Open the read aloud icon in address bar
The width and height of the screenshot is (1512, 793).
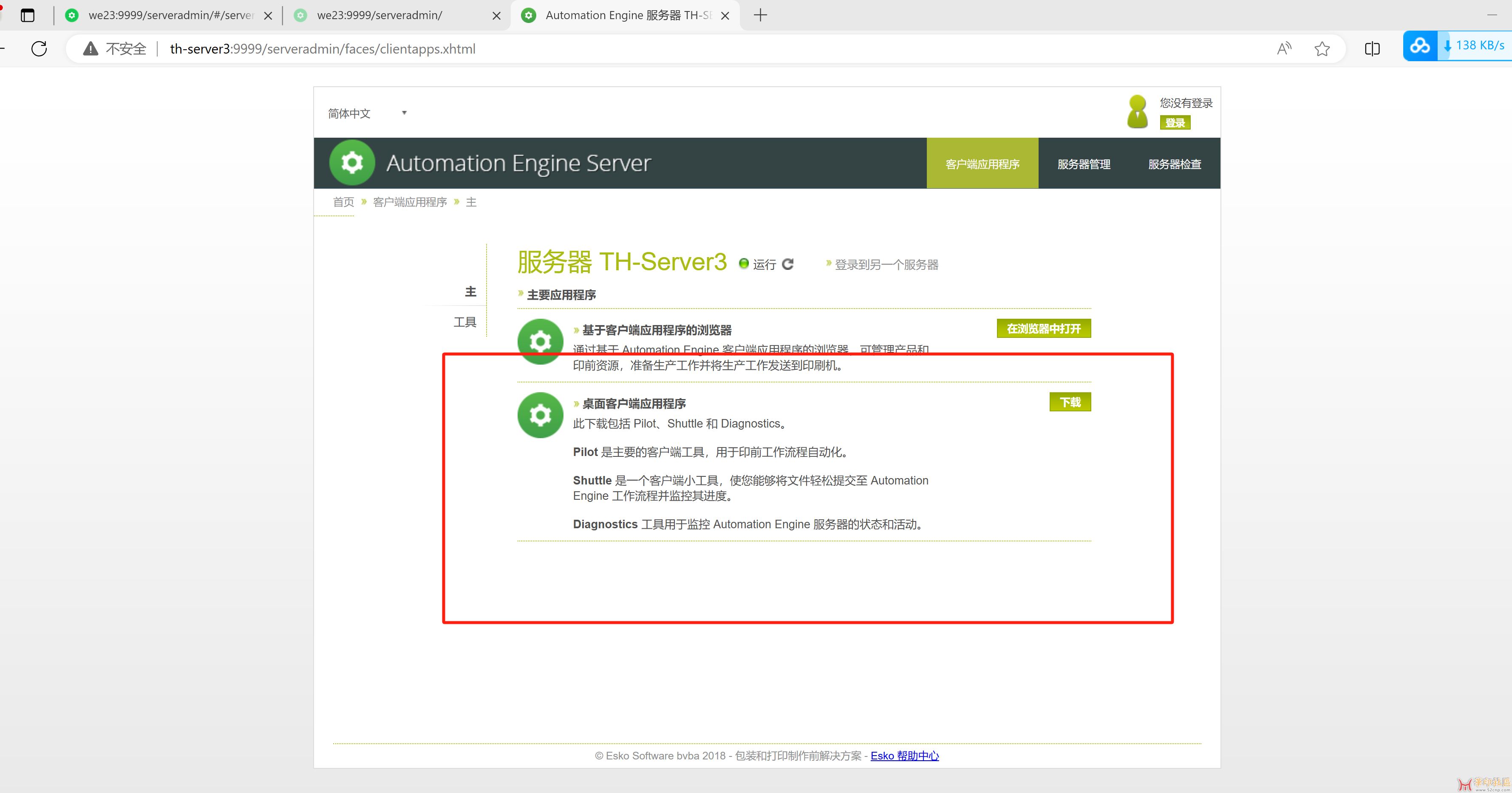(x=1284, y=49)
